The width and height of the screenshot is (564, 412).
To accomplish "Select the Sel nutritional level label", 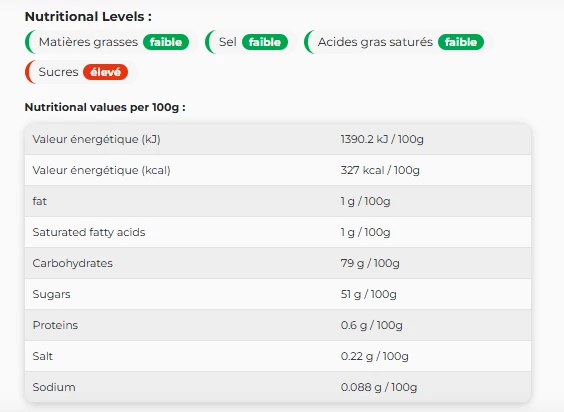I will (x=228, y=42).
